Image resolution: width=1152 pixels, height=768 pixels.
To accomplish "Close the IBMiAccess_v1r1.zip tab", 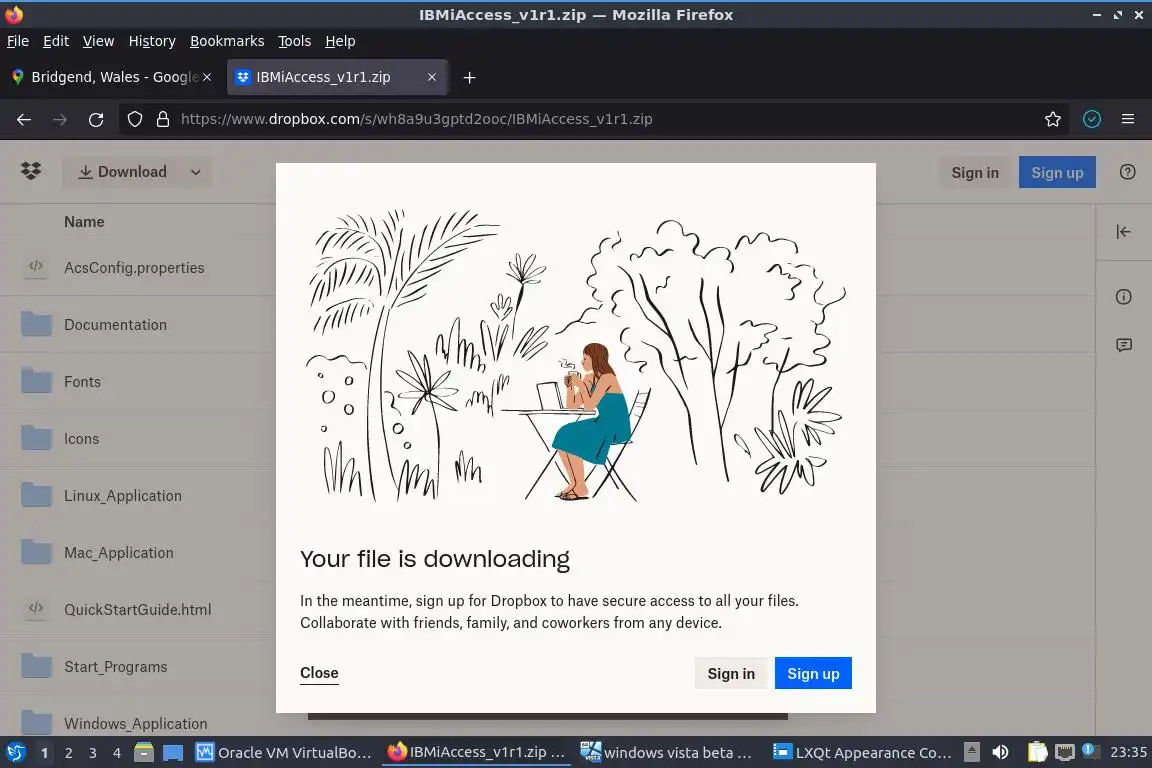I will coord(431,77).
